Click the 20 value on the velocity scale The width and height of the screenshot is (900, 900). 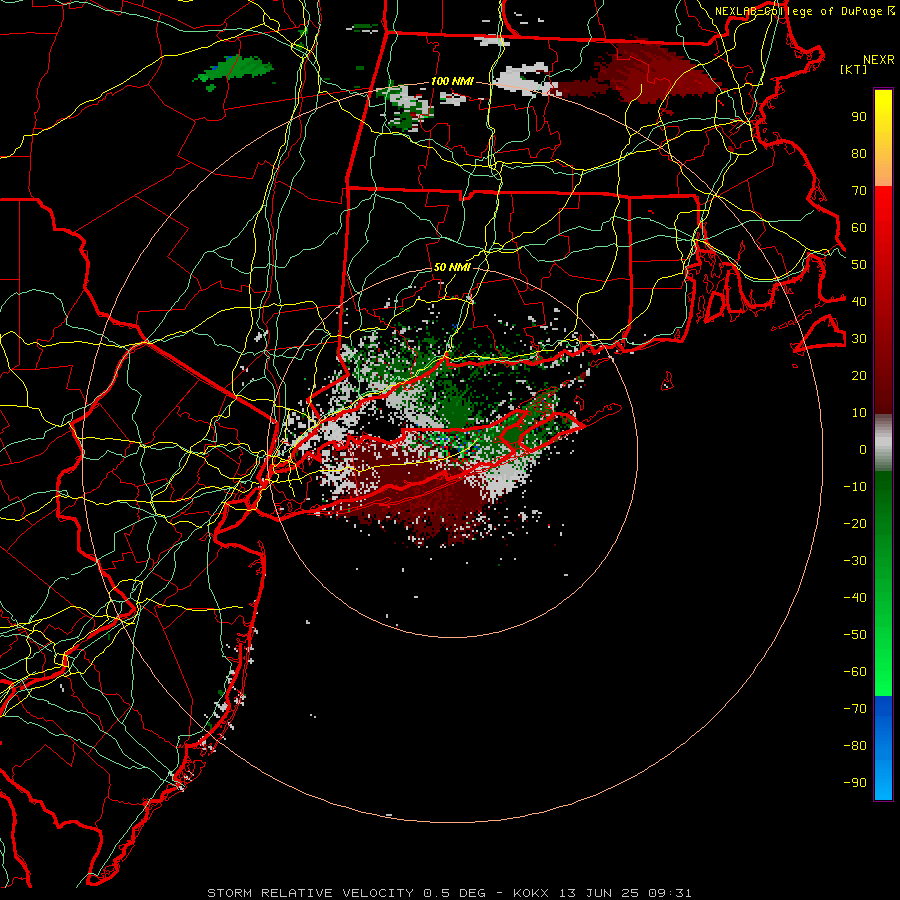point(859,376)
